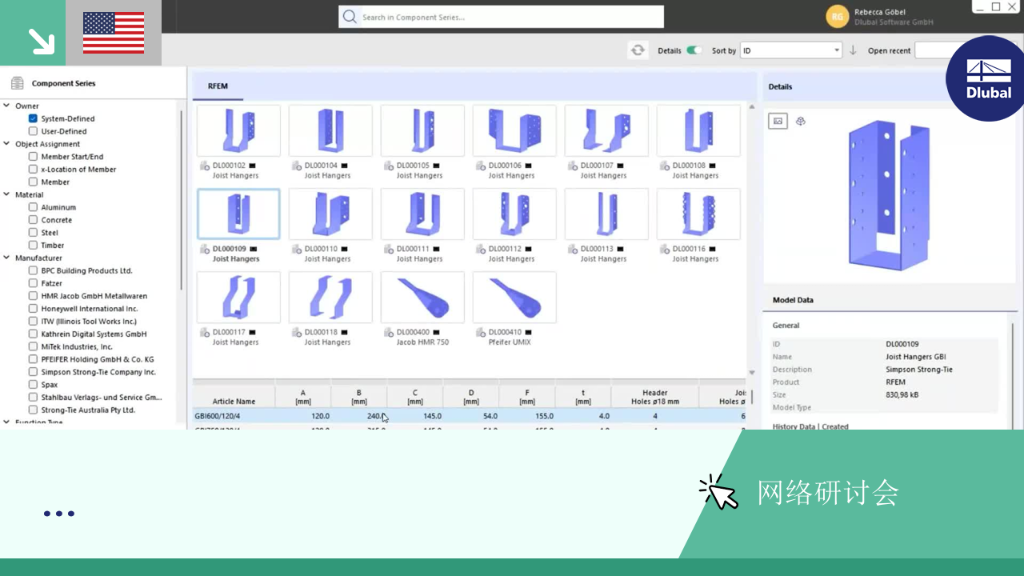Check the Aluminum material filter
This screenshot has height=576, width=1024.
click(33, 207)
